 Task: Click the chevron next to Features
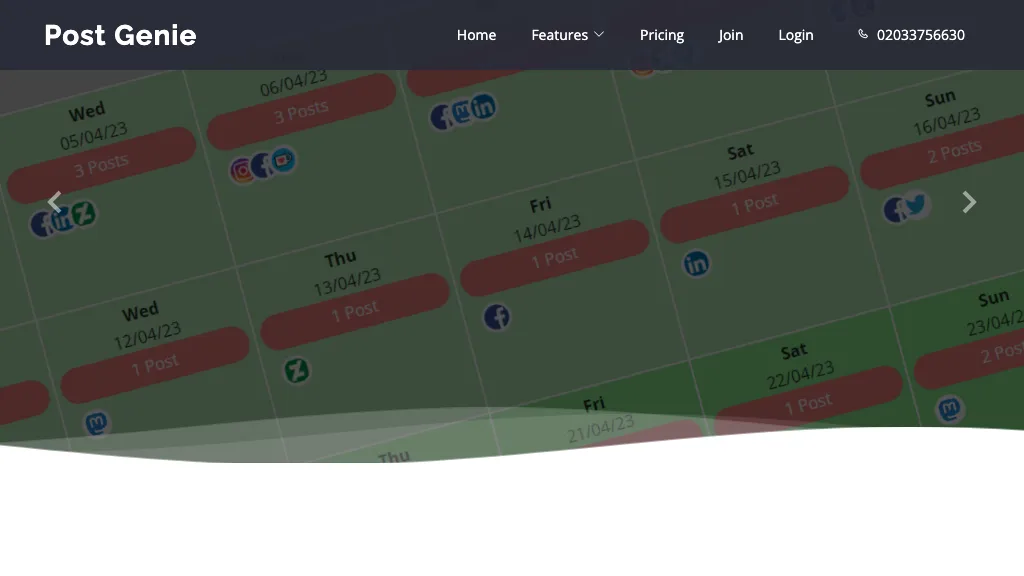coord(600,35)
